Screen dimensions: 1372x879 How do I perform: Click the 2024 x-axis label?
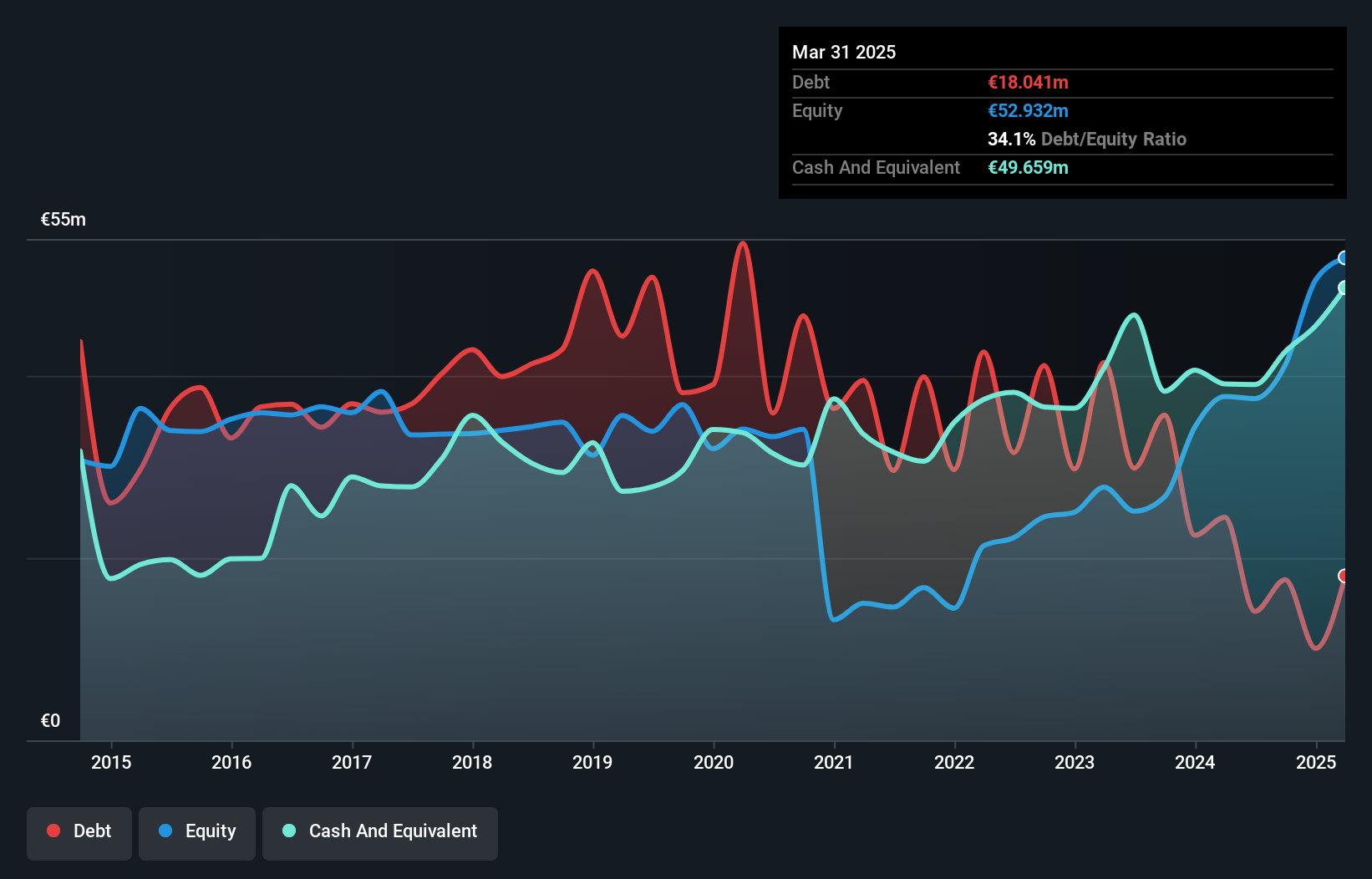coord(1195,762)
